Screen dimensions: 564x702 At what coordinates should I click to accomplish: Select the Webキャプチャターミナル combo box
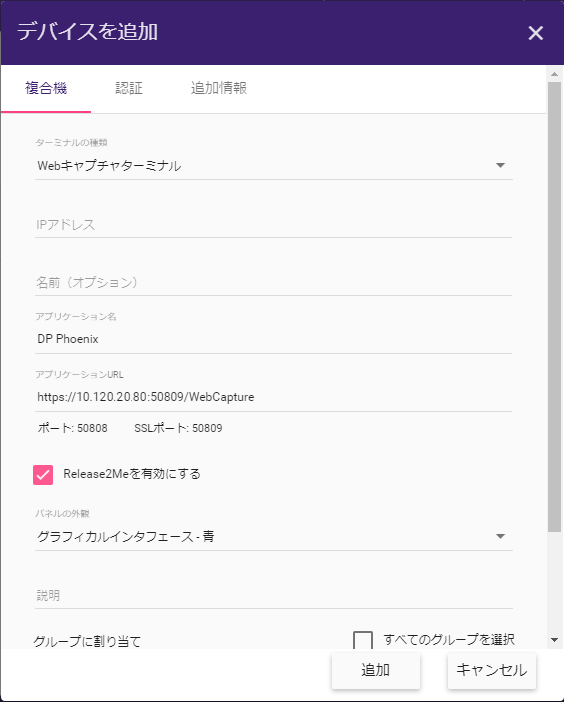coord(273,166)
